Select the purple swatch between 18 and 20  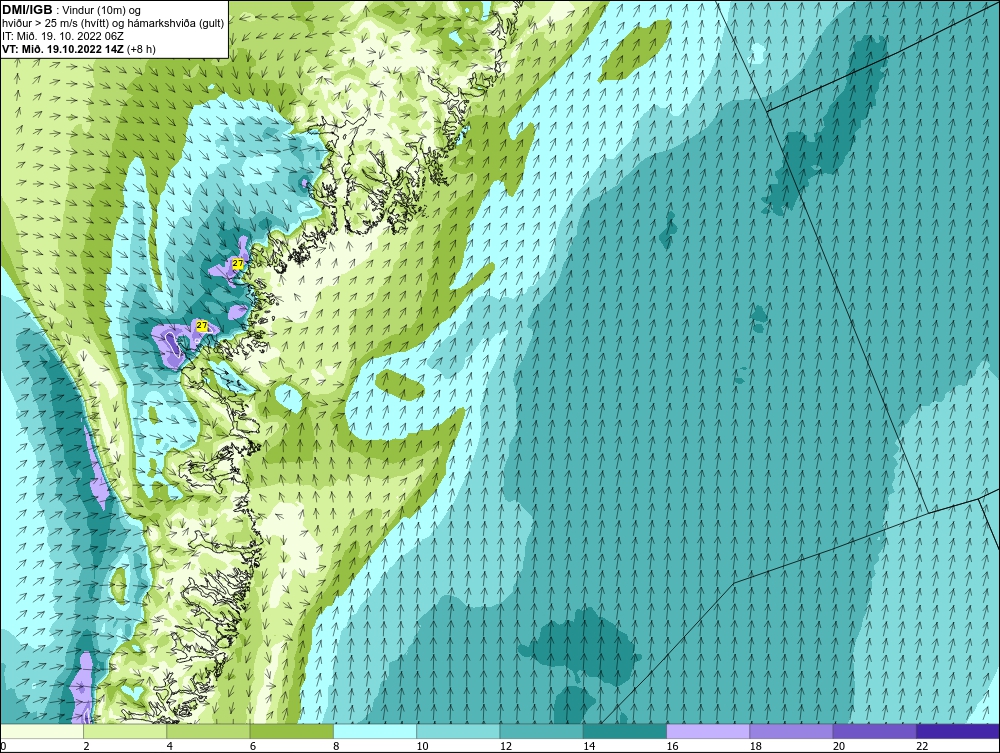[791, 731]
